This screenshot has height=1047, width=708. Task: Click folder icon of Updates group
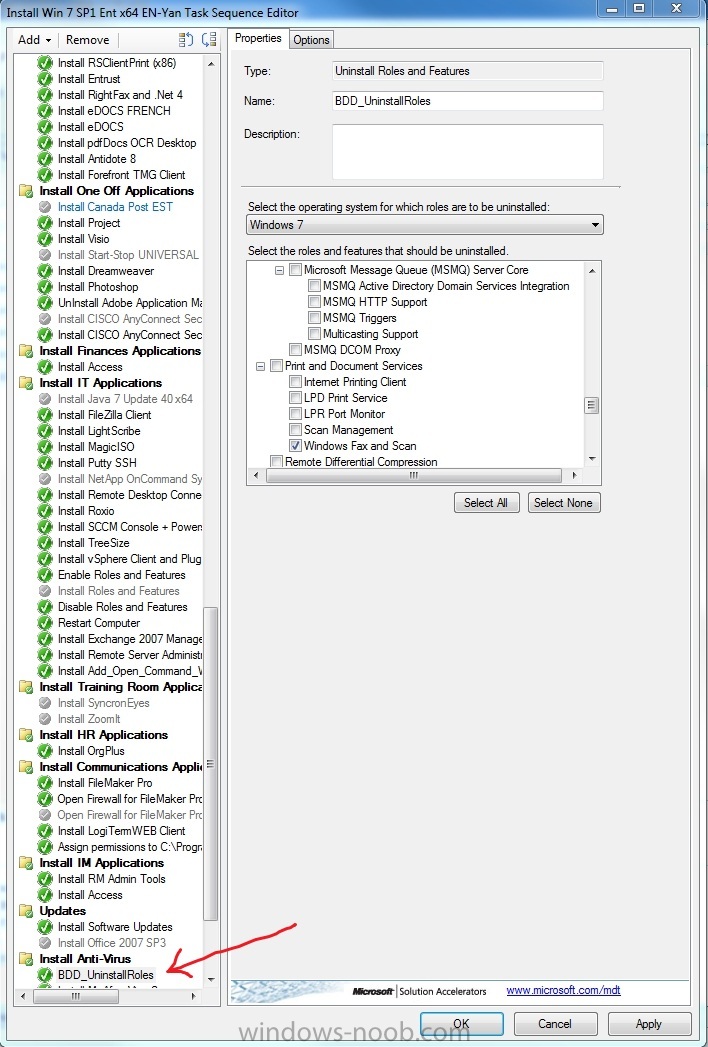tap(26, 911)
